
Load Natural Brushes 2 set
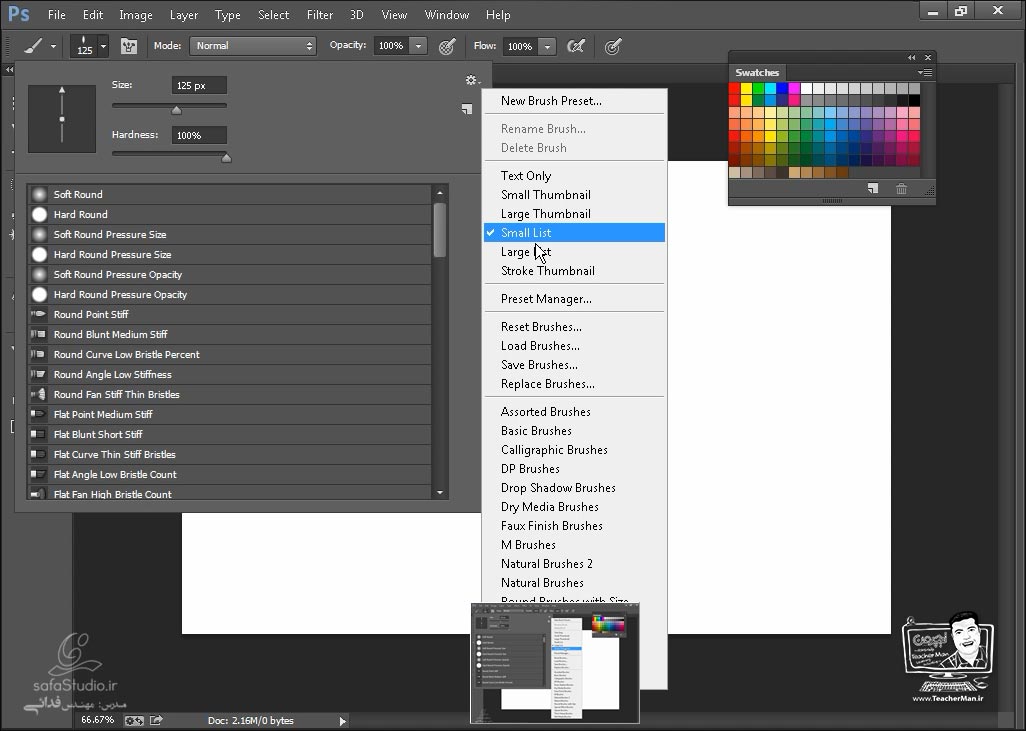[x=575, y=563]
